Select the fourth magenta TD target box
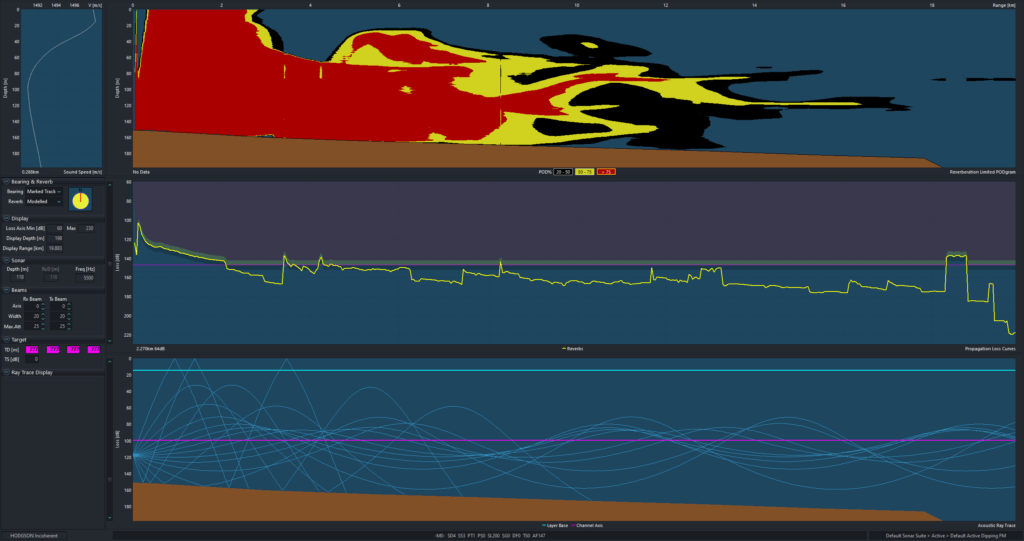Screen dimensions: 1024x541 pos(93,350)
